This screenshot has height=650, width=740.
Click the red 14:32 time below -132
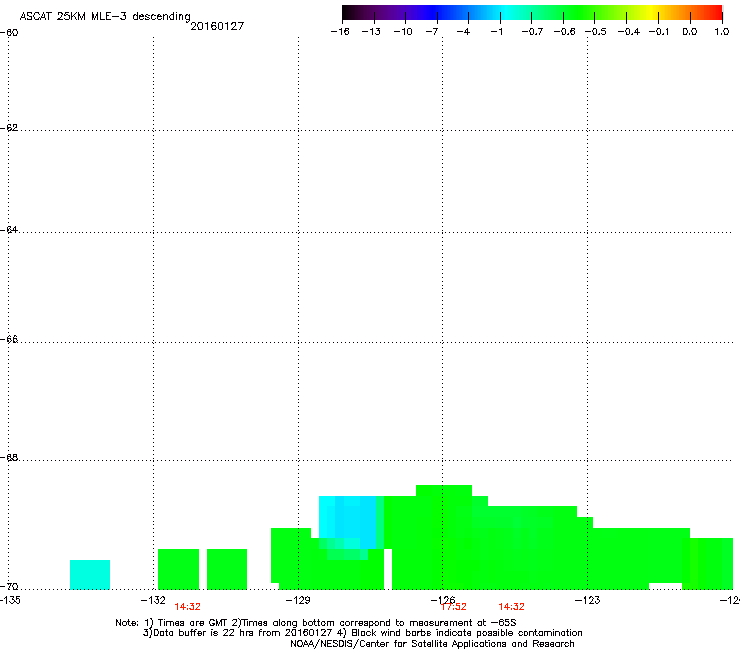click(x=187, y=607)
